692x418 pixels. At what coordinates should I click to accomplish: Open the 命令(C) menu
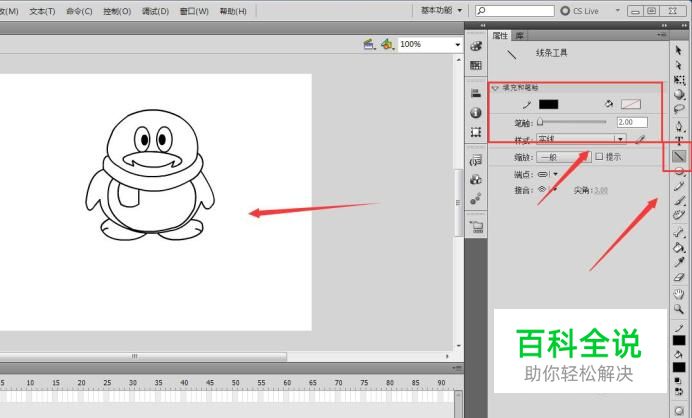79,11
